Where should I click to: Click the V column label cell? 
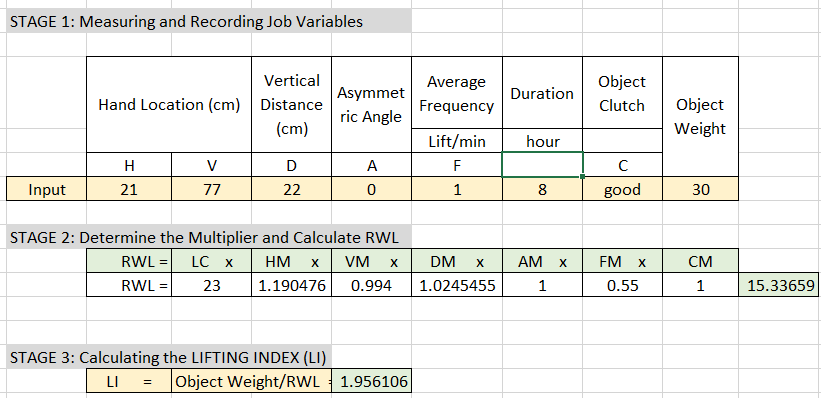[x=211, y=165]
